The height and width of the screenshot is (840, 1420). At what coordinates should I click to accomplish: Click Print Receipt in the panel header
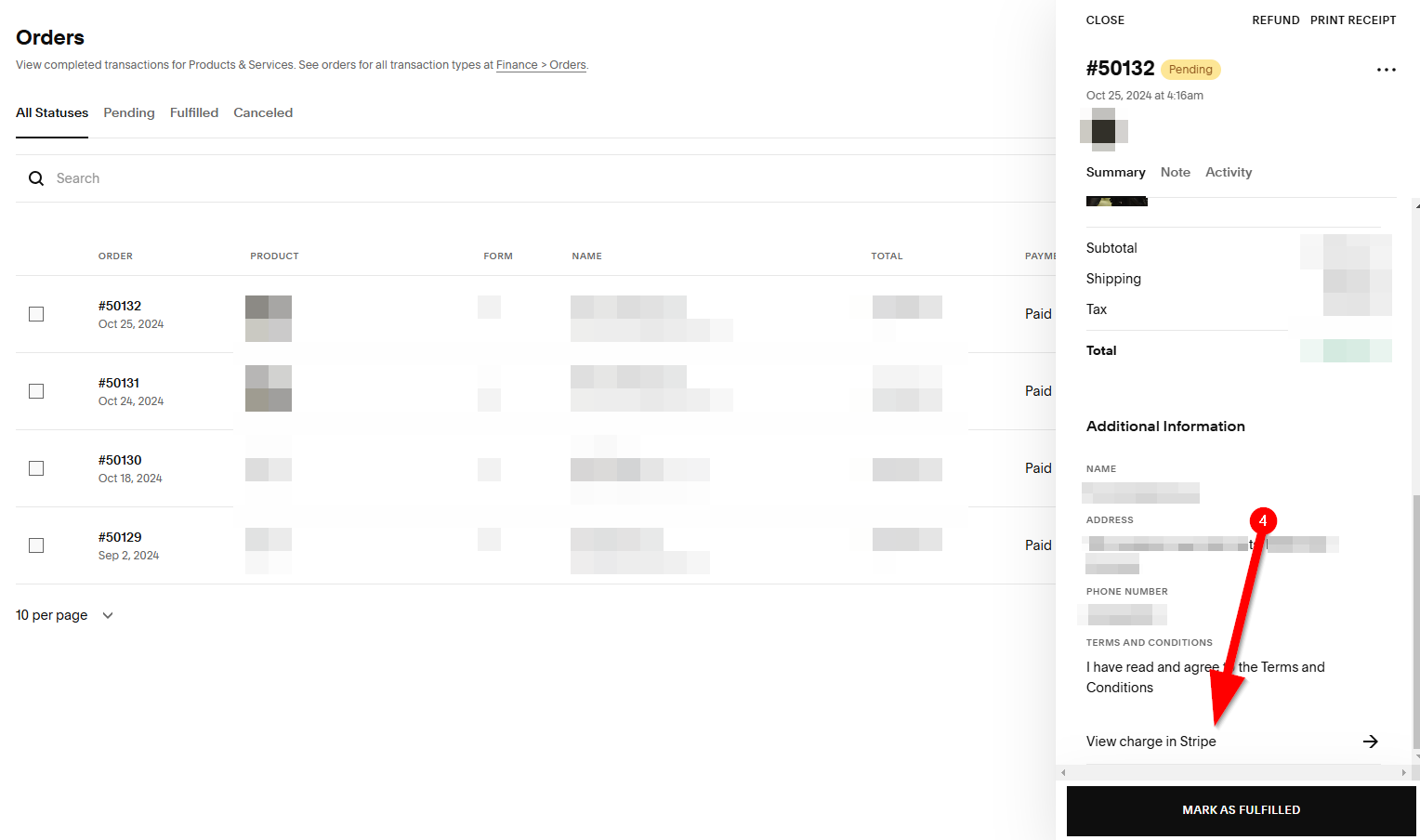1352,20
